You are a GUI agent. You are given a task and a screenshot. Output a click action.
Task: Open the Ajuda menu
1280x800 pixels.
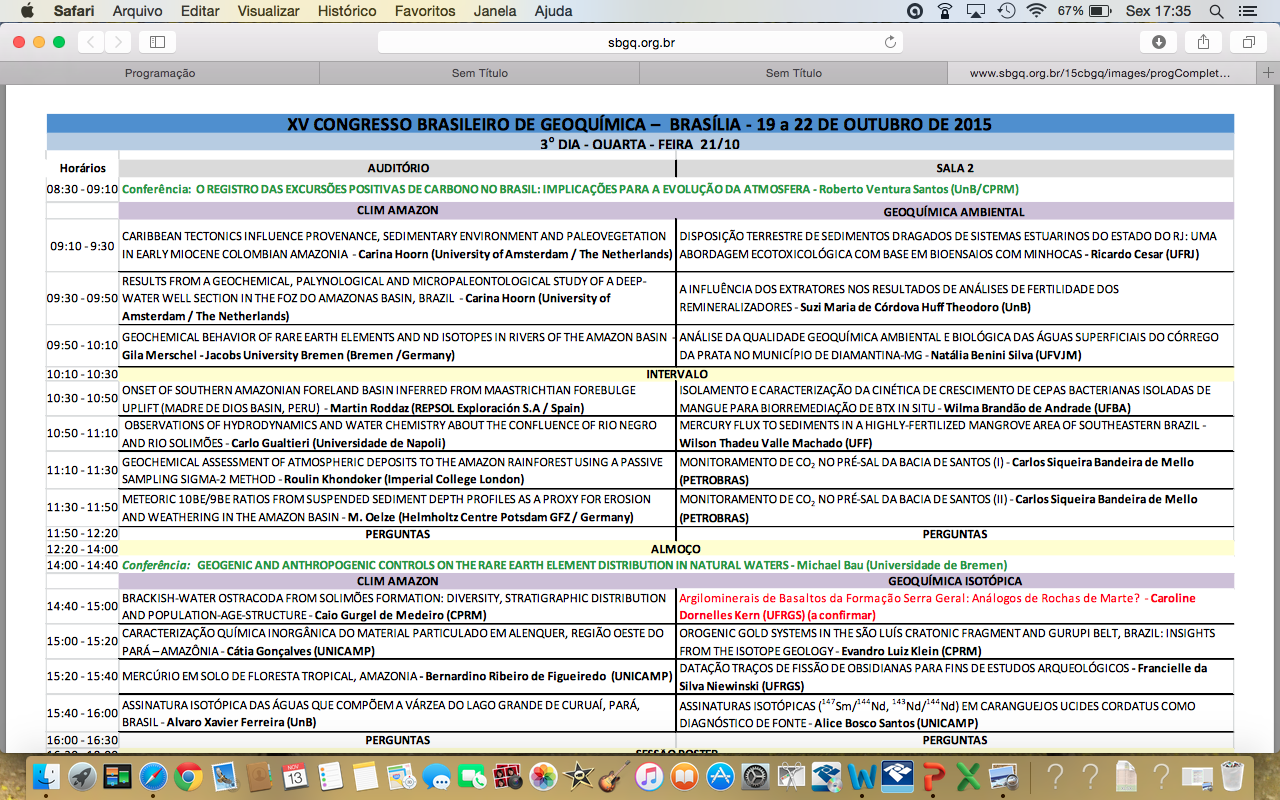click(x=554, y=11)
